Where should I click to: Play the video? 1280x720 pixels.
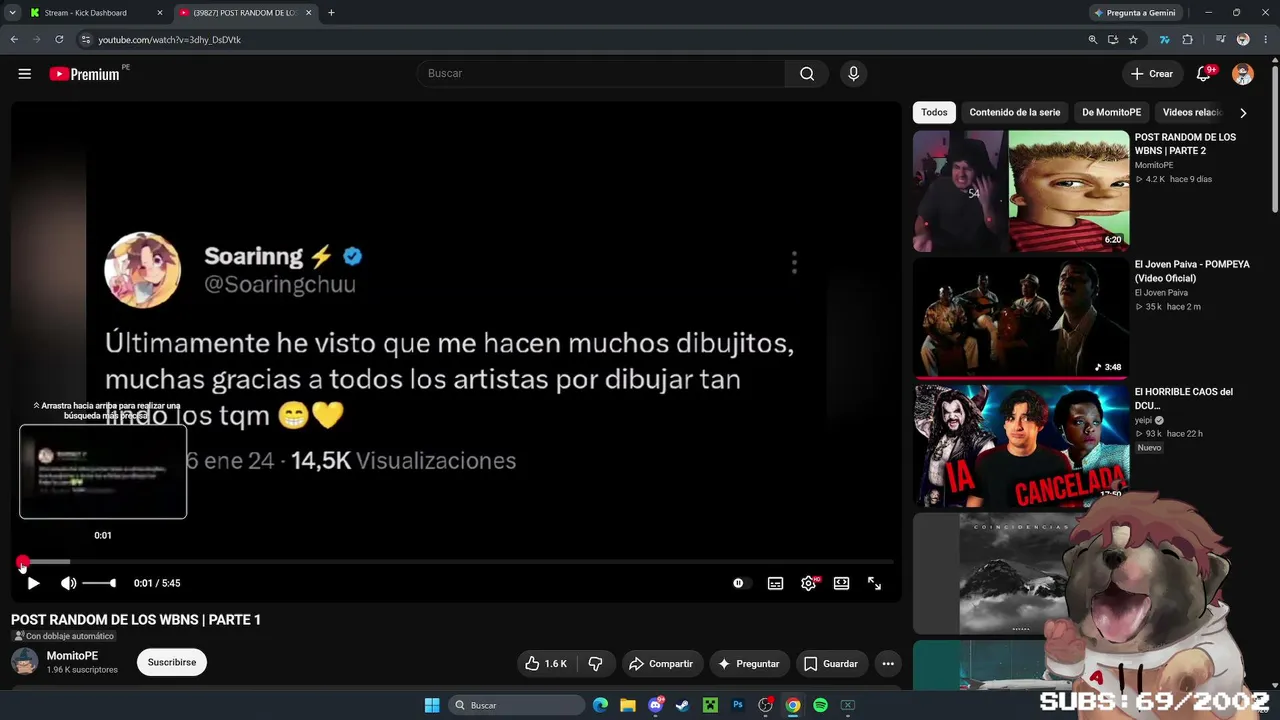tap(33, 583)
